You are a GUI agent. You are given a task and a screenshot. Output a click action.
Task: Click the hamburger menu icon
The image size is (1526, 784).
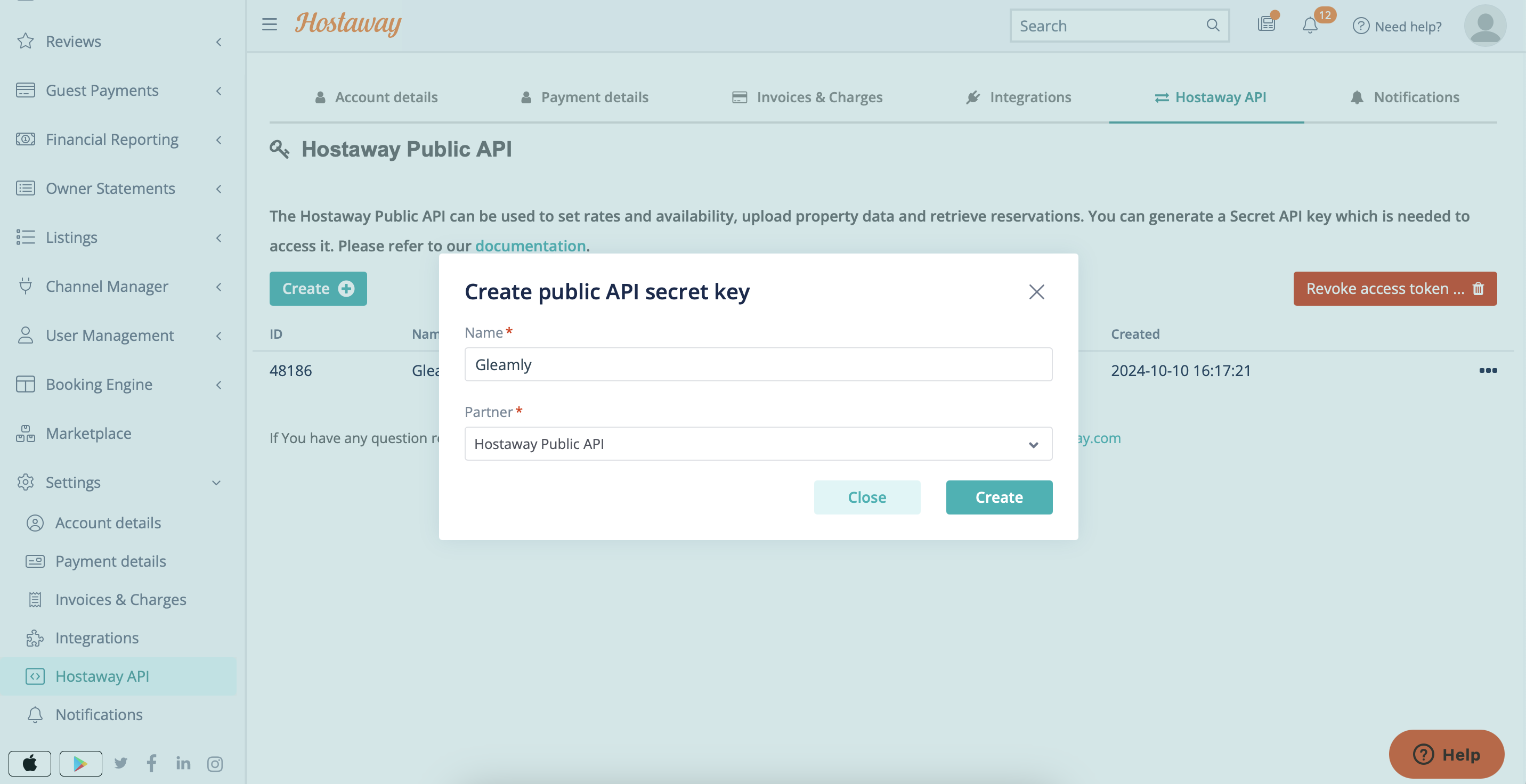coord(270,24)
